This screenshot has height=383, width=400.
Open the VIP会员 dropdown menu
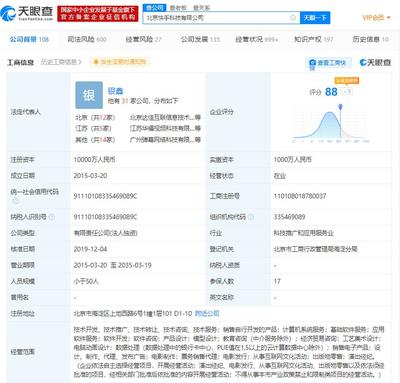pos(376,17)
